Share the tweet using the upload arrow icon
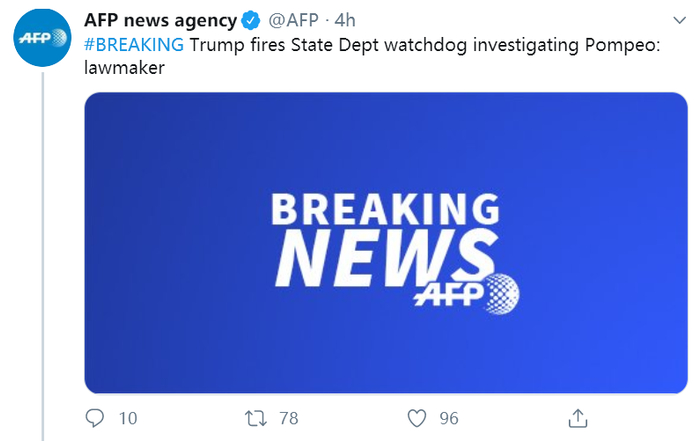Image resolution: width=700 pixels, height=441 pixels. [577, 417]
